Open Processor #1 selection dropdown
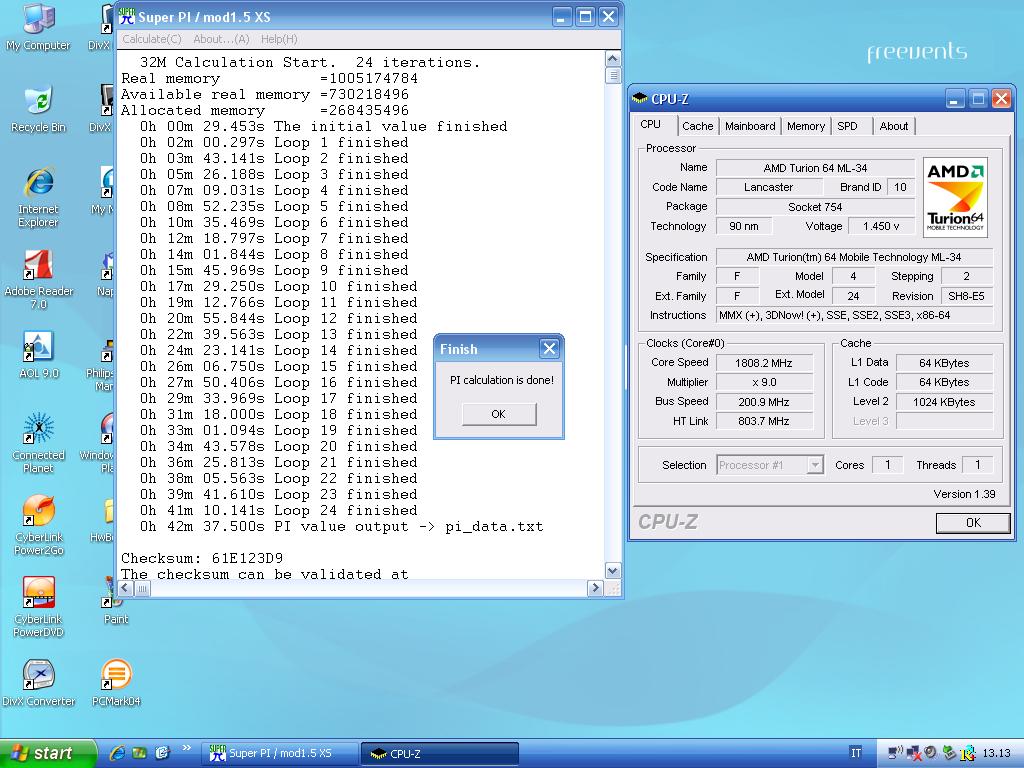The image size is (1024, 768). pos(770,465)
